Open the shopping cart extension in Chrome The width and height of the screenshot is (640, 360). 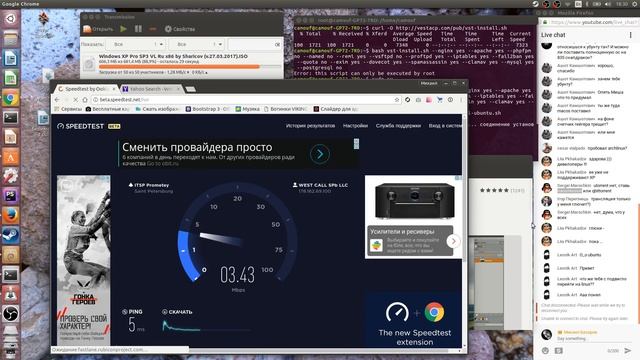pyautogui.click(x=439, y=100)
